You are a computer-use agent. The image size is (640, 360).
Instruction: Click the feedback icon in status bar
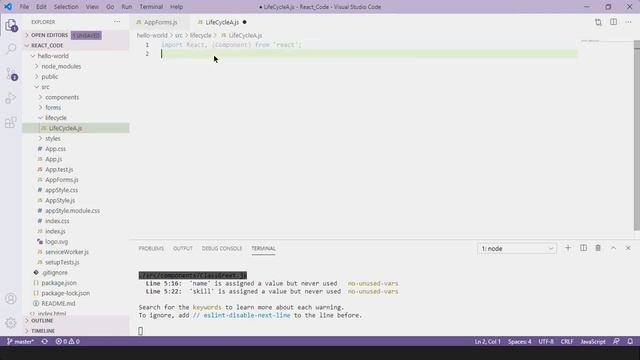(x=616, y=341)
